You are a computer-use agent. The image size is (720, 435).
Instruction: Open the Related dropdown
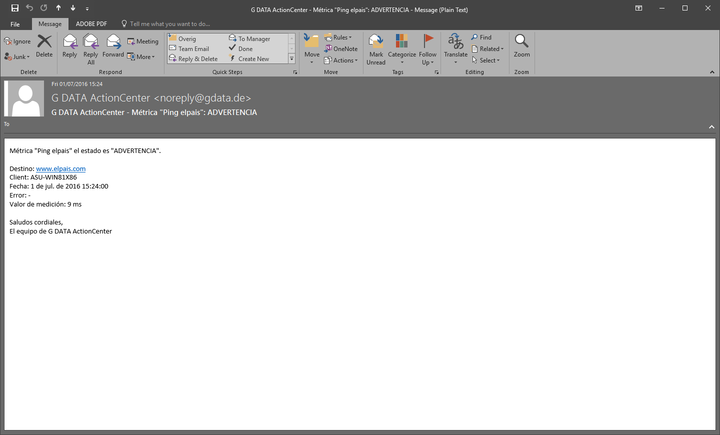coord(487,49)
